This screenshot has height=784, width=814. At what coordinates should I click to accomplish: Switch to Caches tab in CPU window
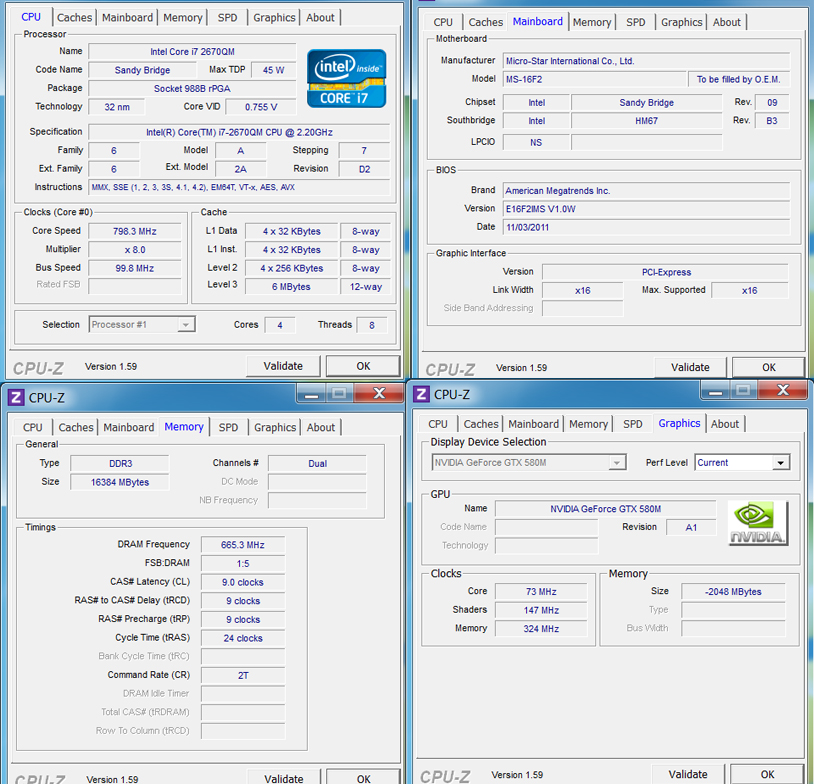click(x=74, y=18)
